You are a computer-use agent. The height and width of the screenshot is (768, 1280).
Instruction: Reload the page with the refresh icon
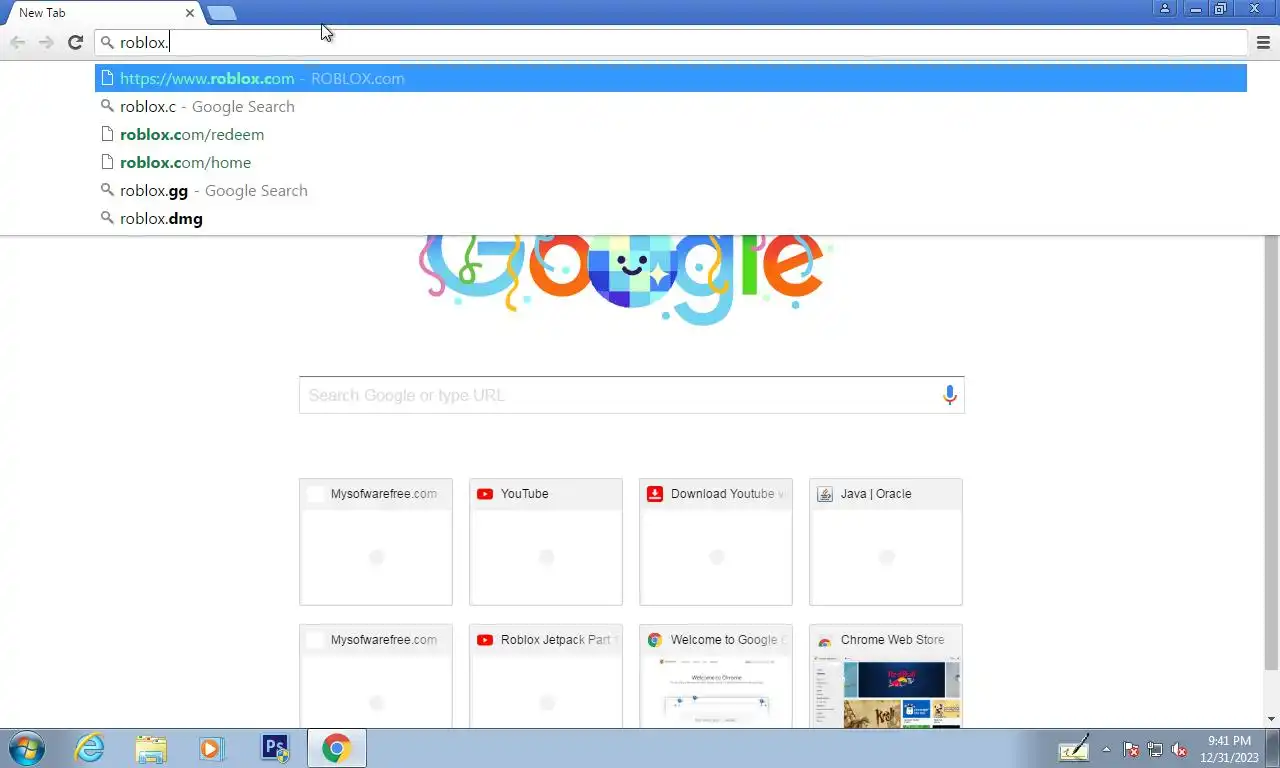tap(75, 42)
